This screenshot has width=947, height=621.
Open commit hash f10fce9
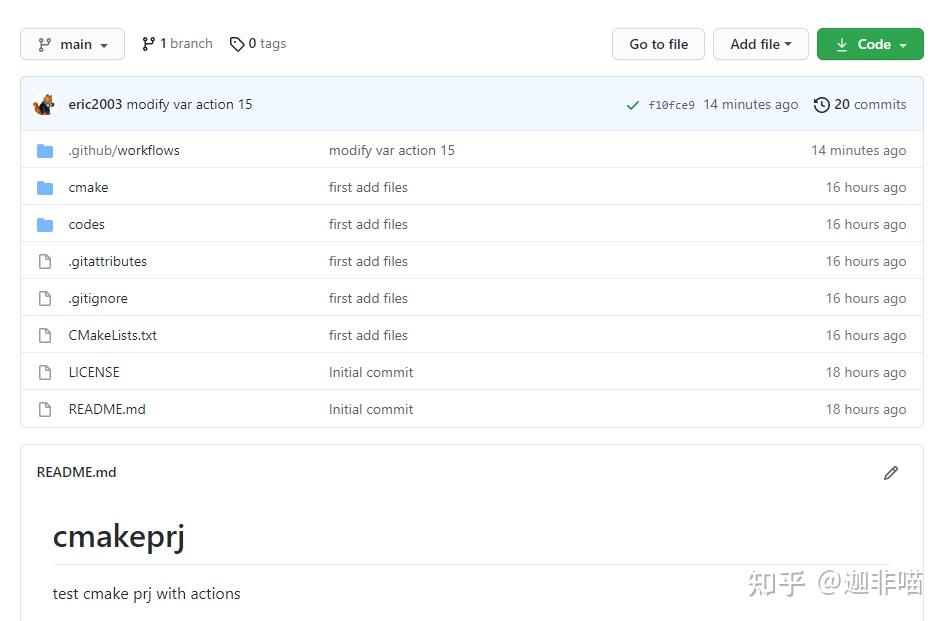pos(671,105)
